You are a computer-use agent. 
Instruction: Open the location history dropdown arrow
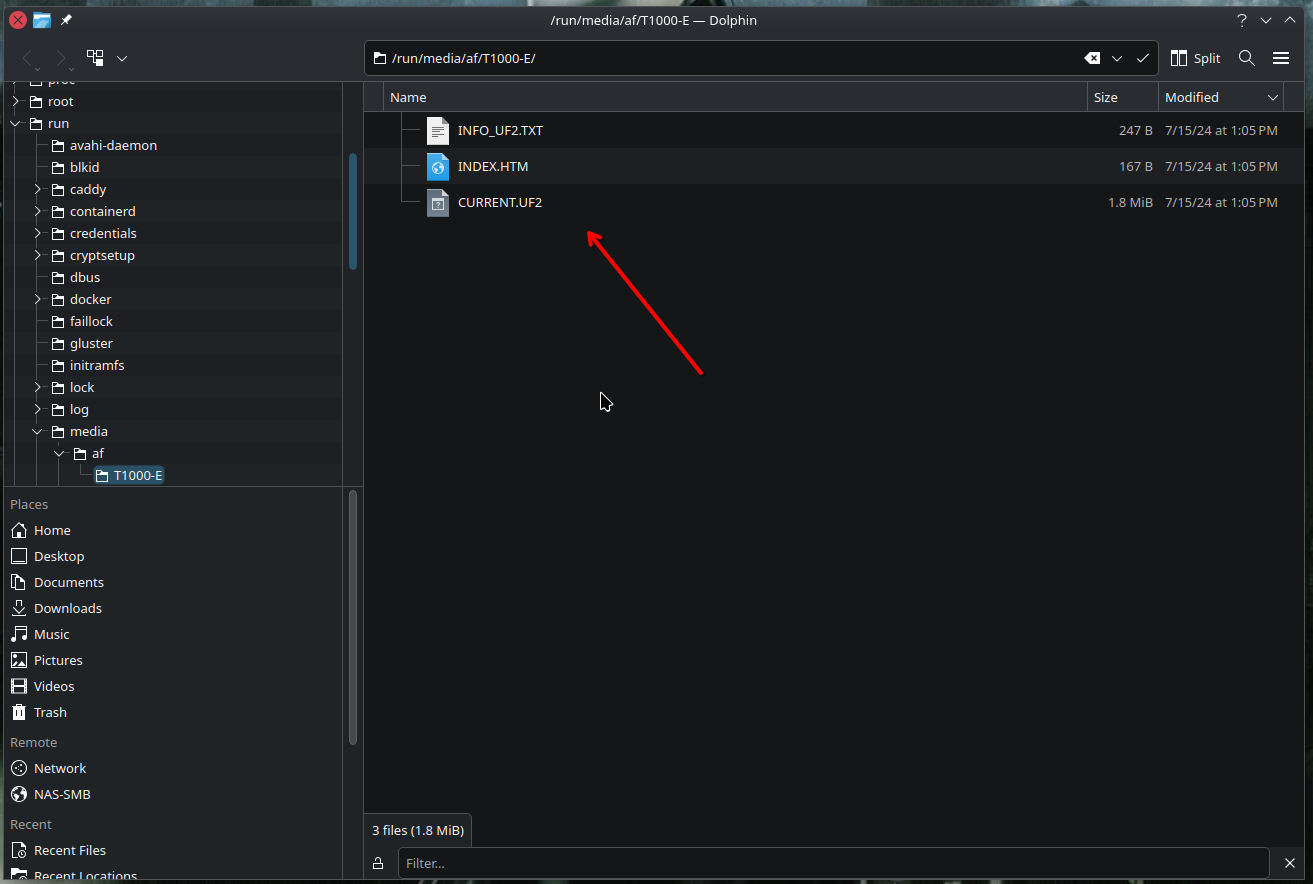pos(1117,58)
